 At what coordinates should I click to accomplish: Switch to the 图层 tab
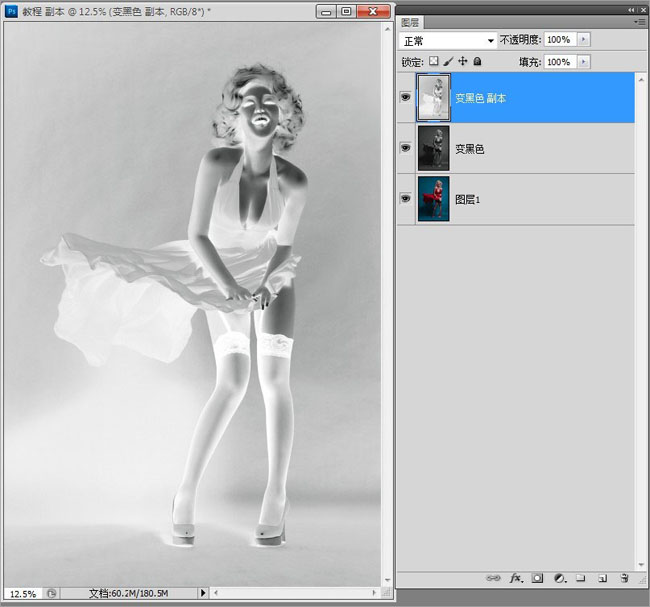pyautogui.click(x=410, y=22)
